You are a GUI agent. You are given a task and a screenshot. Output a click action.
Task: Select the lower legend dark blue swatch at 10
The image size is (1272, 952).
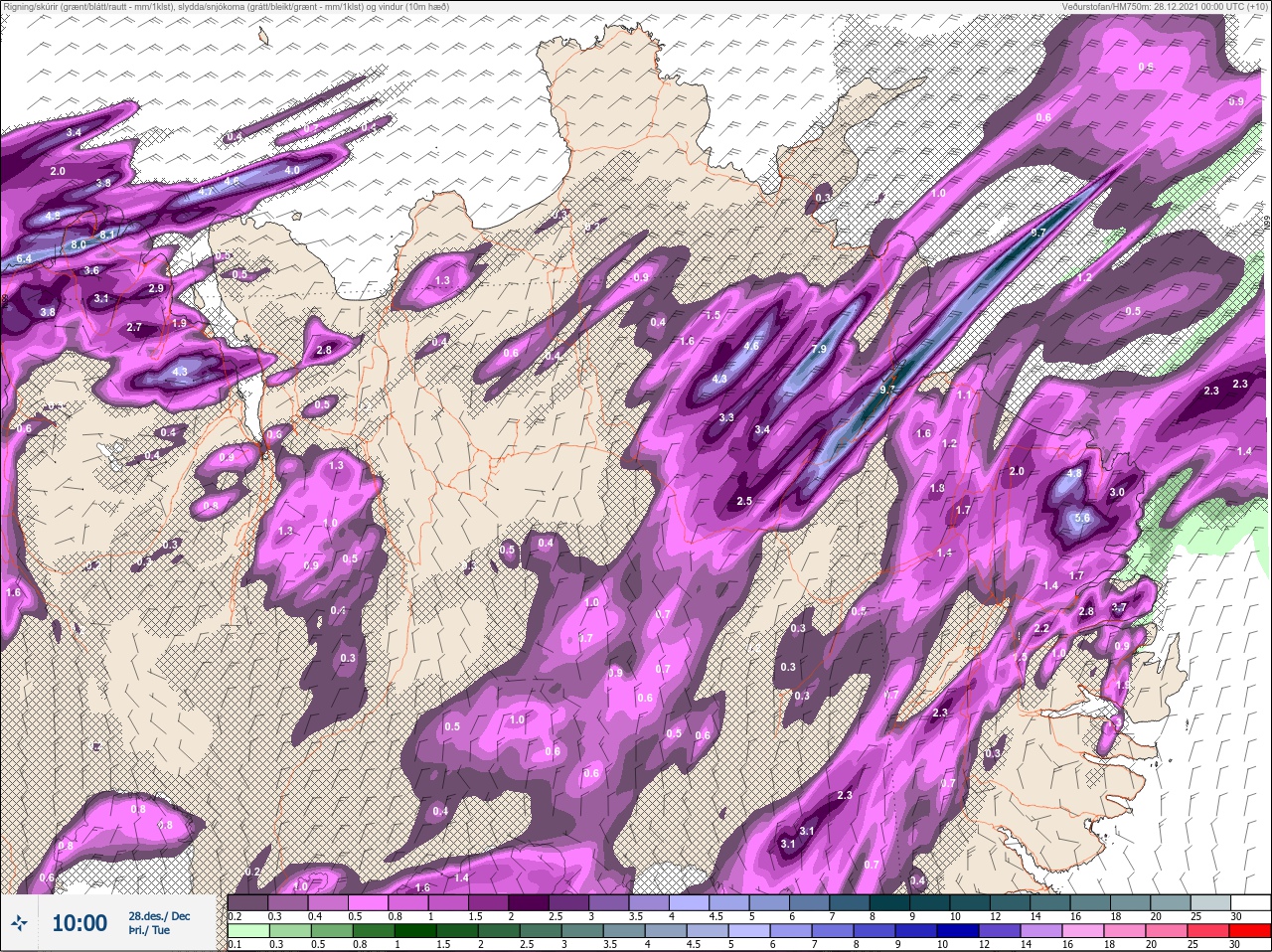(x=959, y=931)
